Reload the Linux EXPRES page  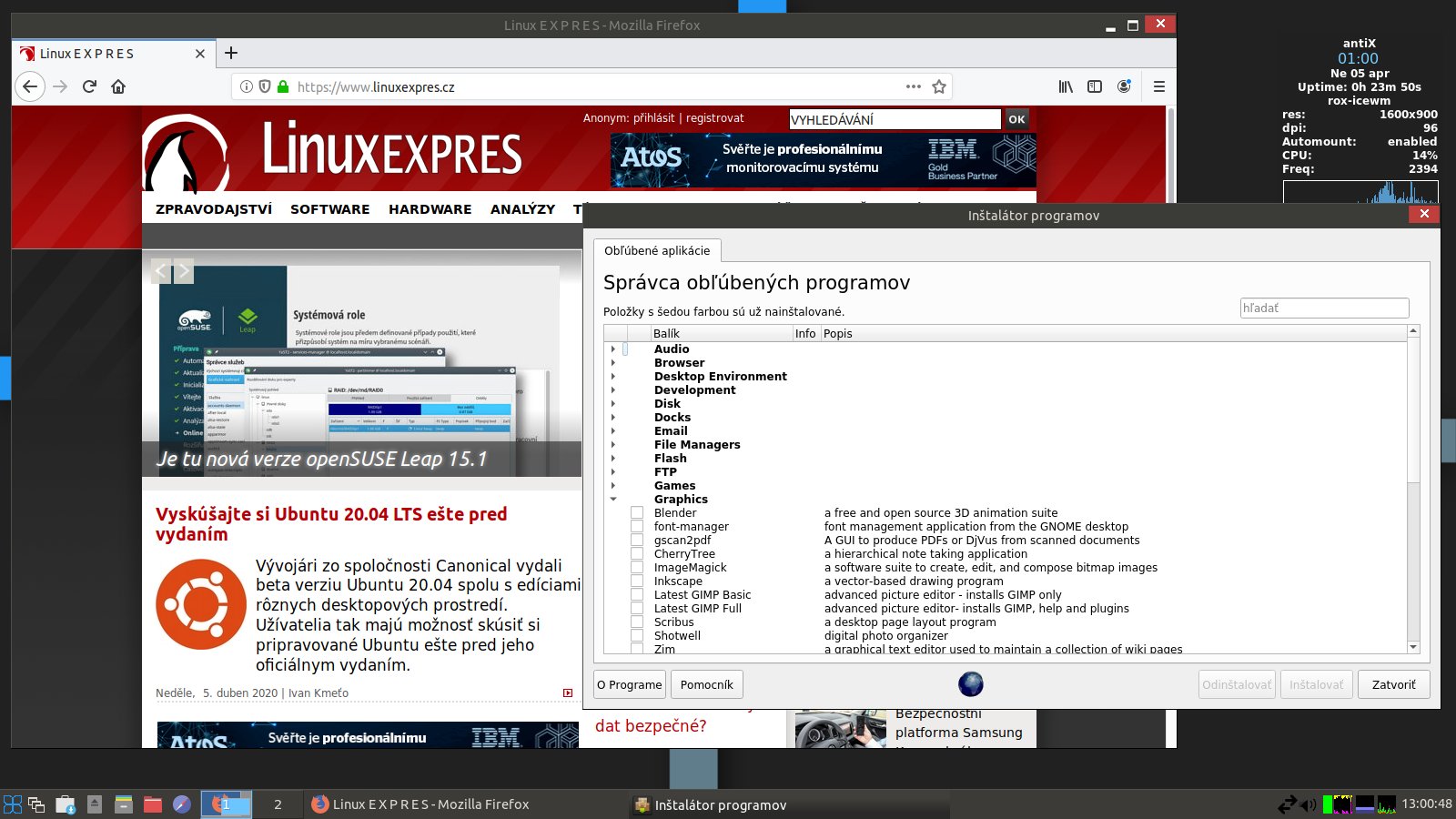coord(89,86)
